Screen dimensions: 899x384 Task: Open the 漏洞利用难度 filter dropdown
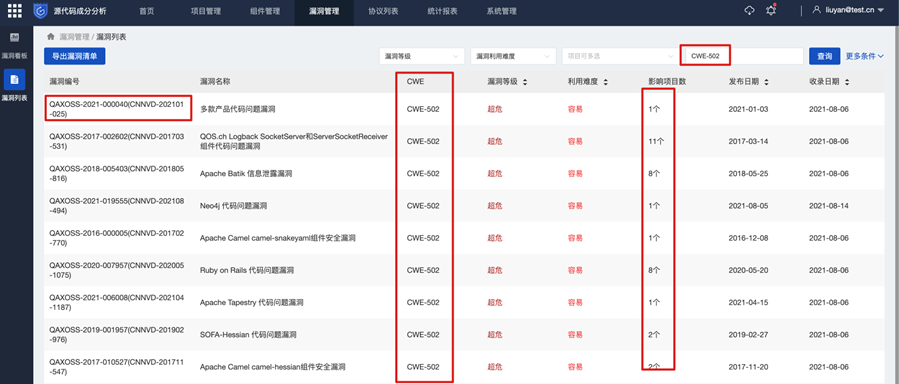click(x=513, y=56)
